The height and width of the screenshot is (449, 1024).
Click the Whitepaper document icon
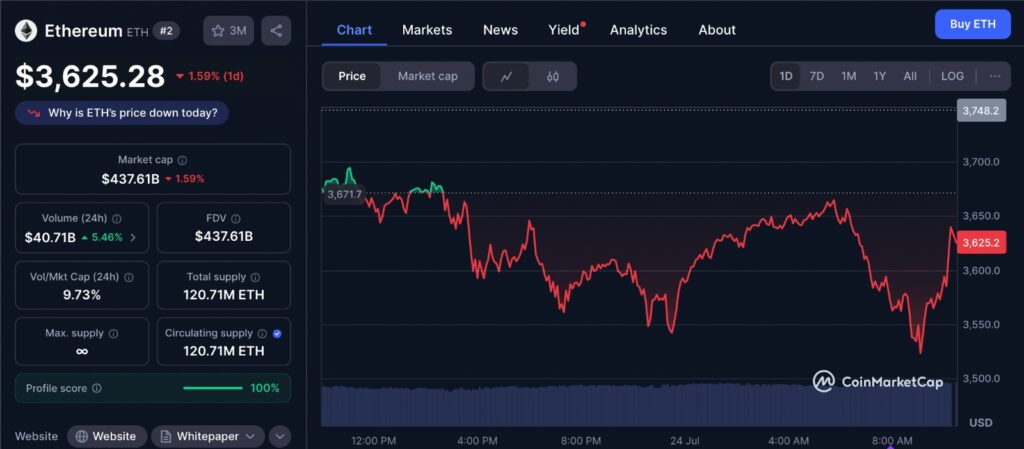tap(166, 437)
